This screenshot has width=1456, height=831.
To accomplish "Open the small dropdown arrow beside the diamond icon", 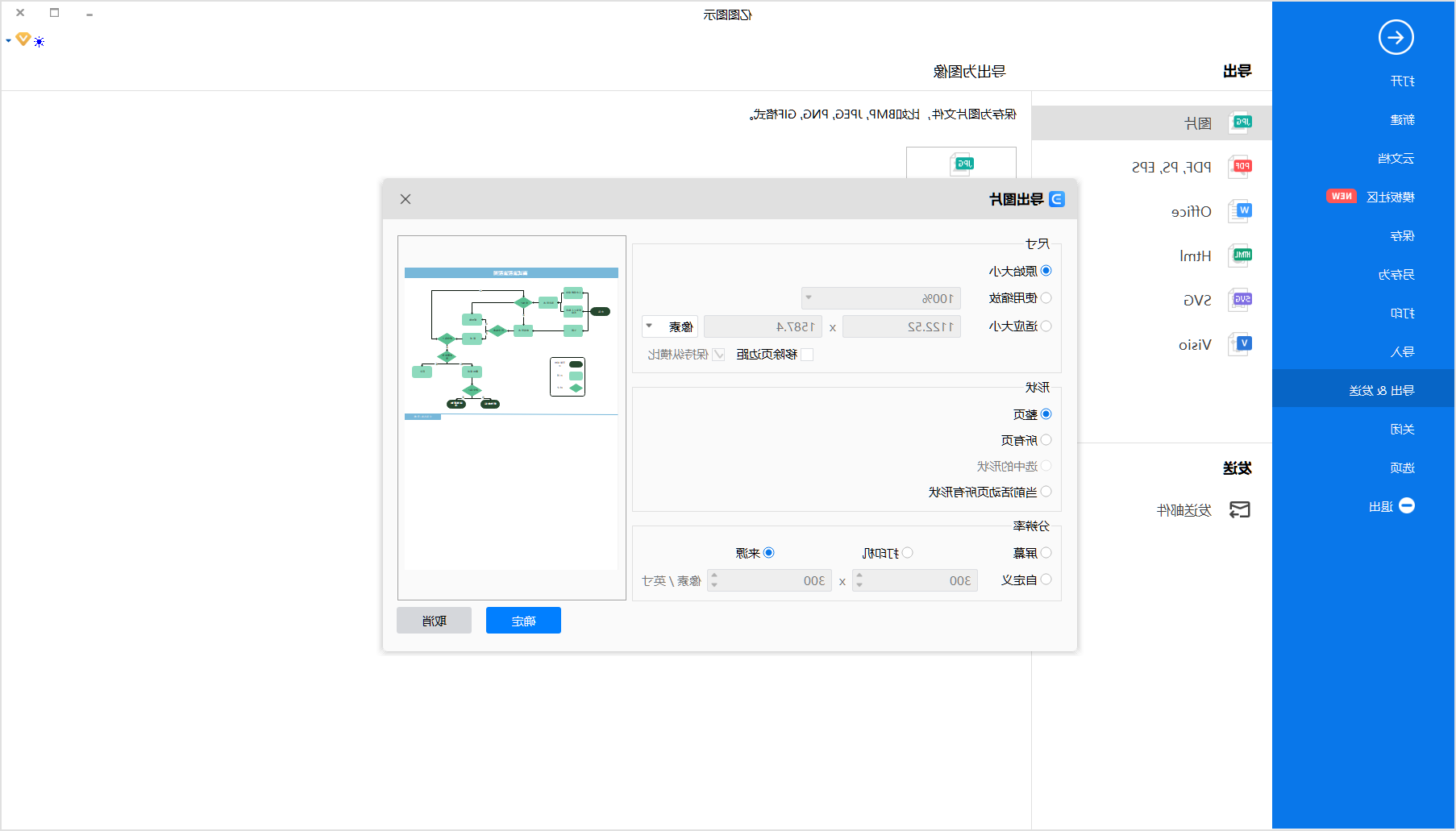I will click(x=8, y=40).
